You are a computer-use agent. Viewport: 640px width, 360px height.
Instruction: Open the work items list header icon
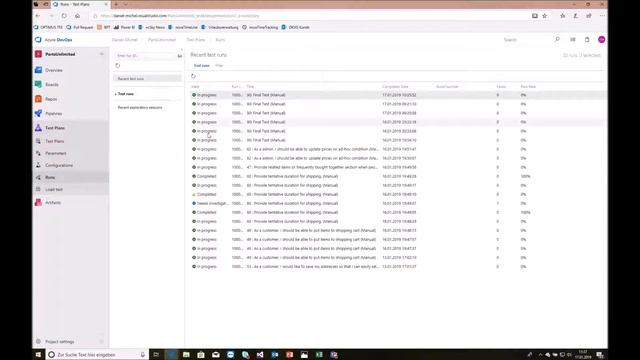573,40
